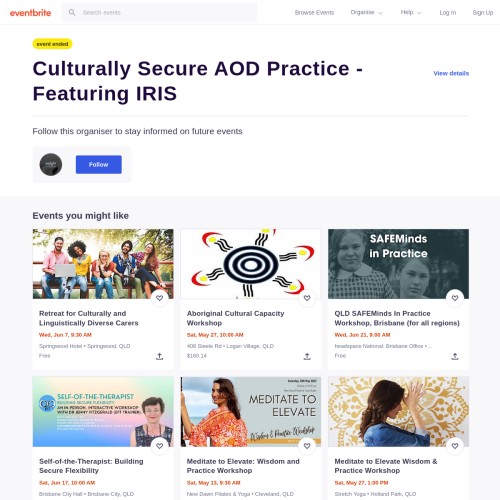Viewport: 500px width, 500px height.
Task: Save Self-of-the-Therapist event with heart icon
Action: click(x=159, y=446)
